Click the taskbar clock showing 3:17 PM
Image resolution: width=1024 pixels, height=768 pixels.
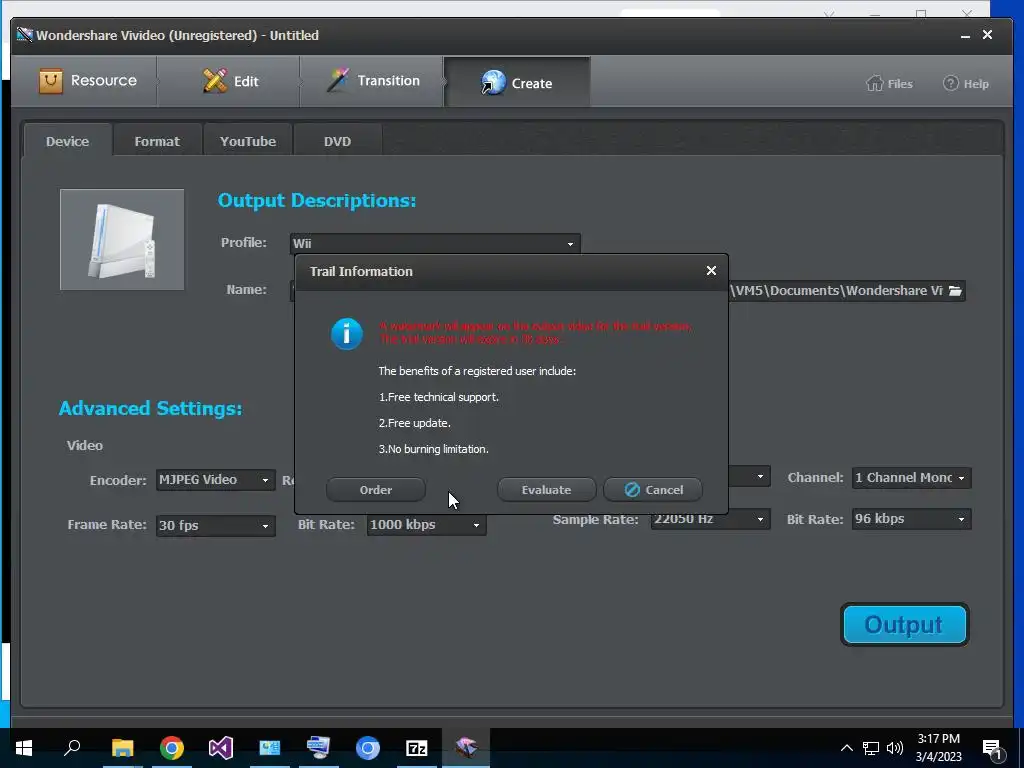(938, 748)
